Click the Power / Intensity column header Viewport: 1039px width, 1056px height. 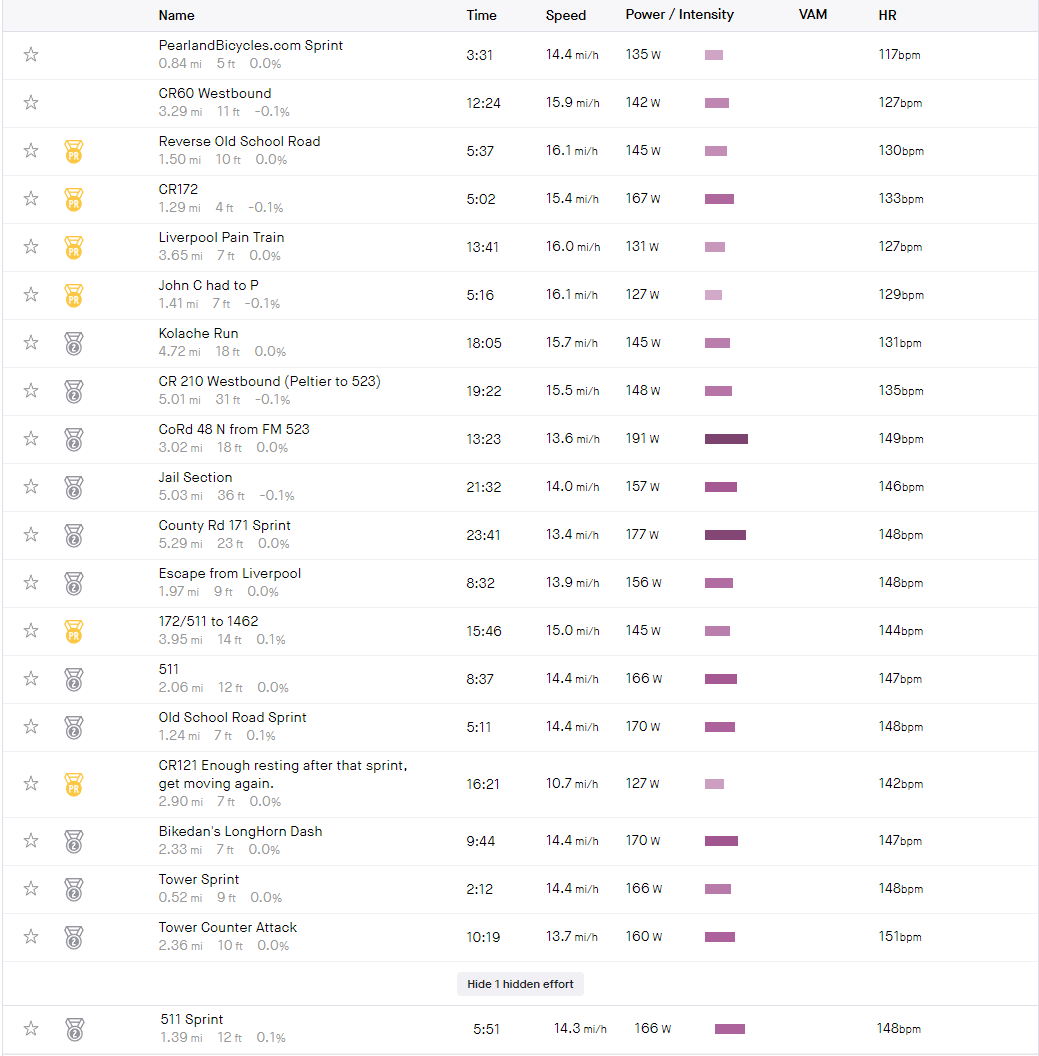tap(679, 15)
